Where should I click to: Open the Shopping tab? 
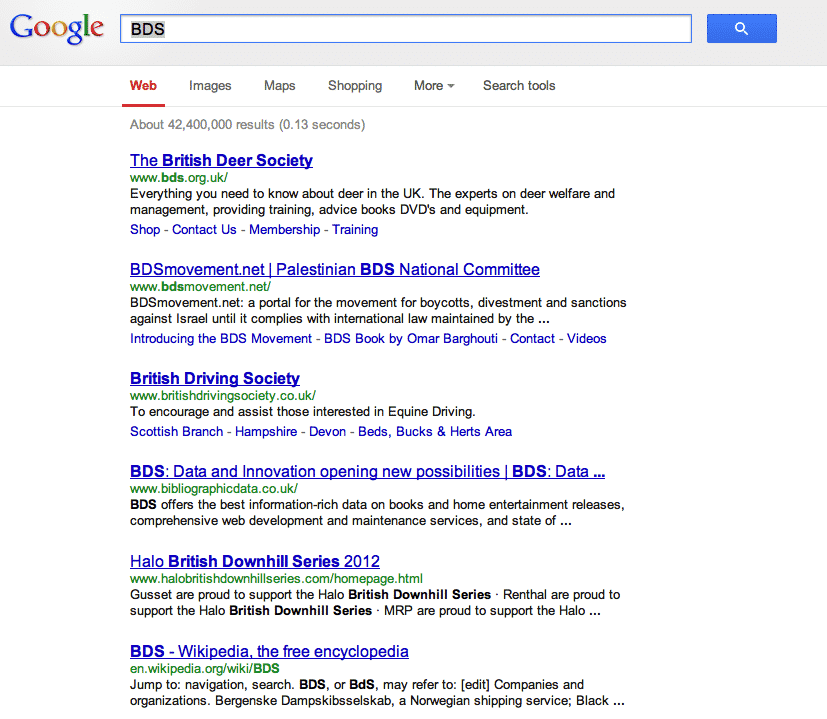coord(355,85)
